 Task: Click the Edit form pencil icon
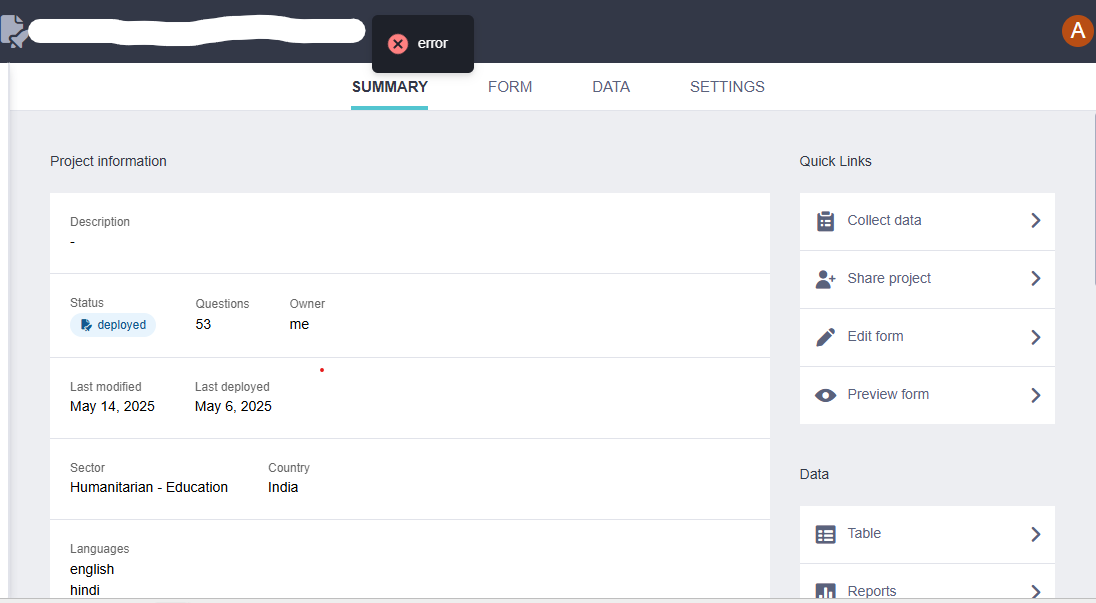[x=825, y=337]
